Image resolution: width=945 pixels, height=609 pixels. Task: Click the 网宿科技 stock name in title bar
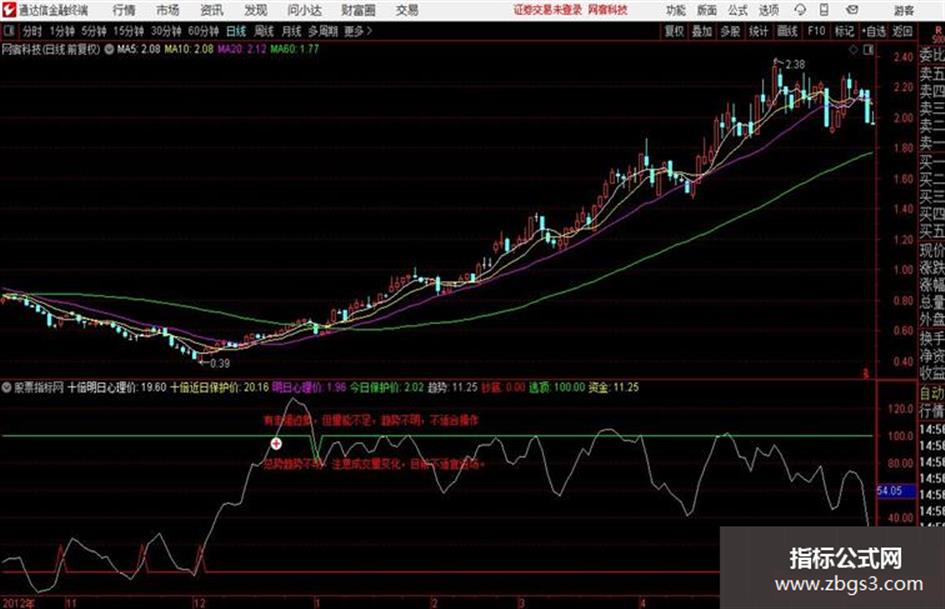[x=608, y=10]
